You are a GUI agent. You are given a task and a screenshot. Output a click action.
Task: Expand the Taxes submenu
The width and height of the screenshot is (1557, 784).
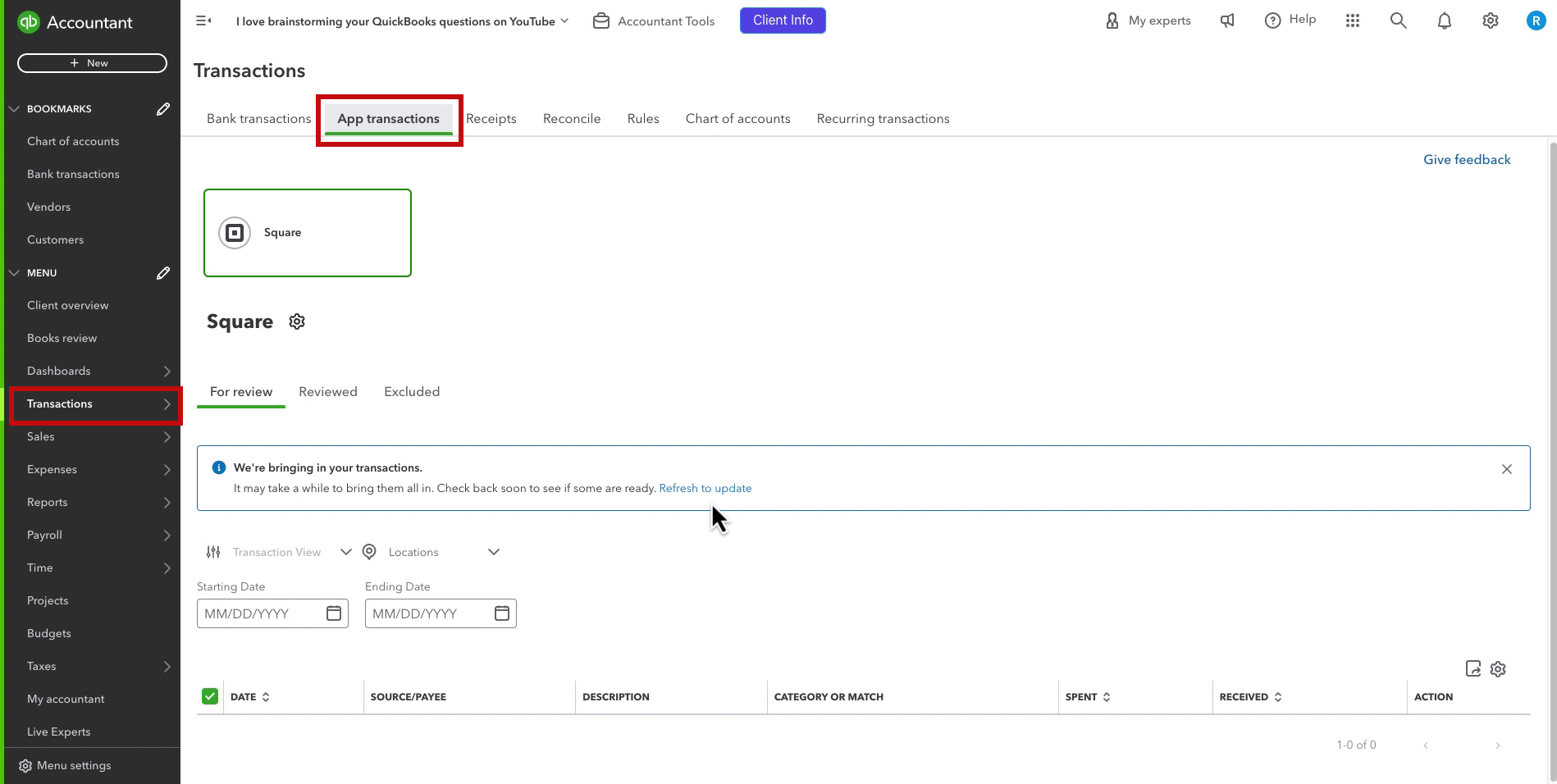tap(167, 667)
